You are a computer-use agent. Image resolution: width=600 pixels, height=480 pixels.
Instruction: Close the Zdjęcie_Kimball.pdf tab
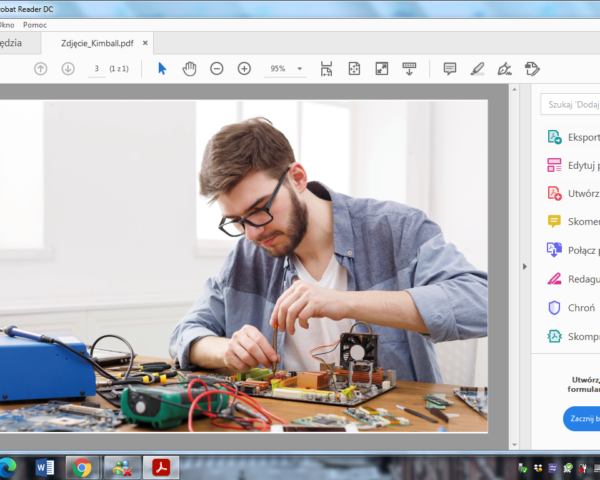tap(145, 43)
